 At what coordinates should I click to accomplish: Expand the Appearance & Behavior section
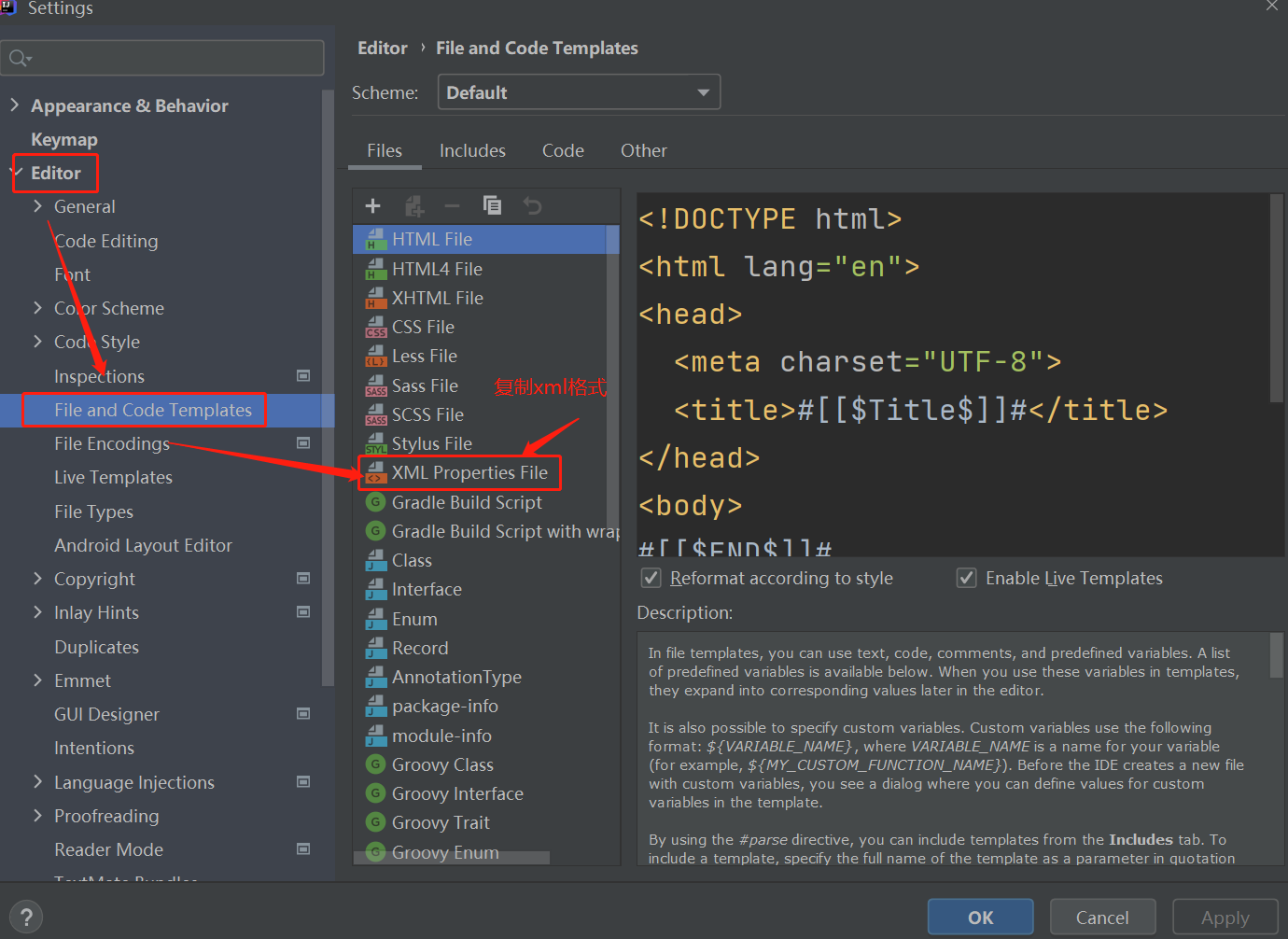coord(15,105)
